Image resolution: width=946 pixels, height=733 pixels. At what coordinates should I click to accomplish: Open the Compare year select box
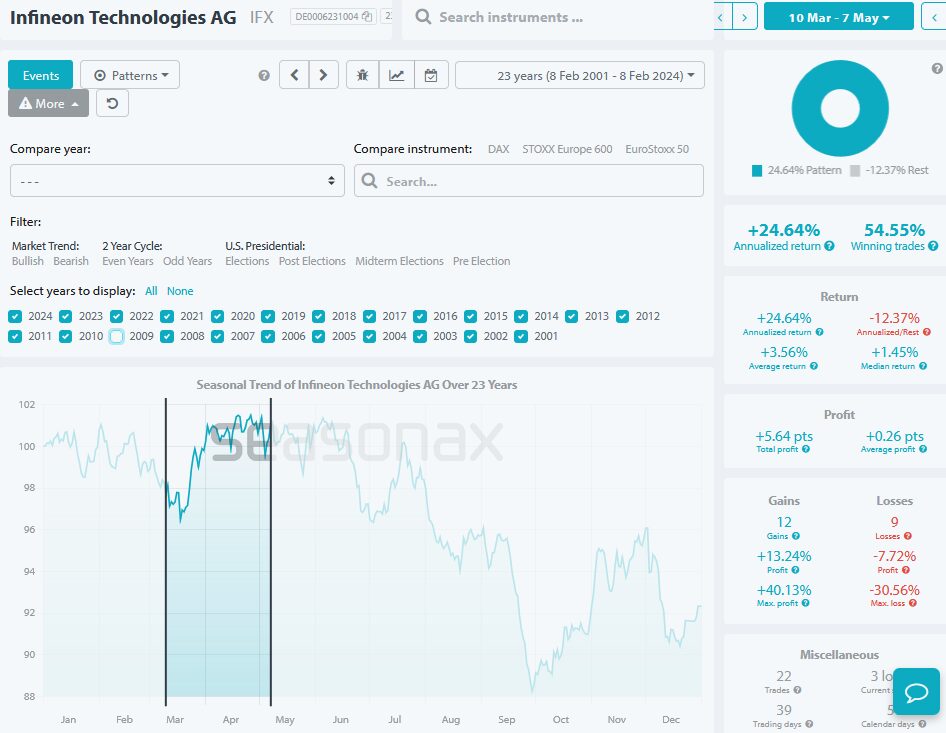tap(177, 181)
